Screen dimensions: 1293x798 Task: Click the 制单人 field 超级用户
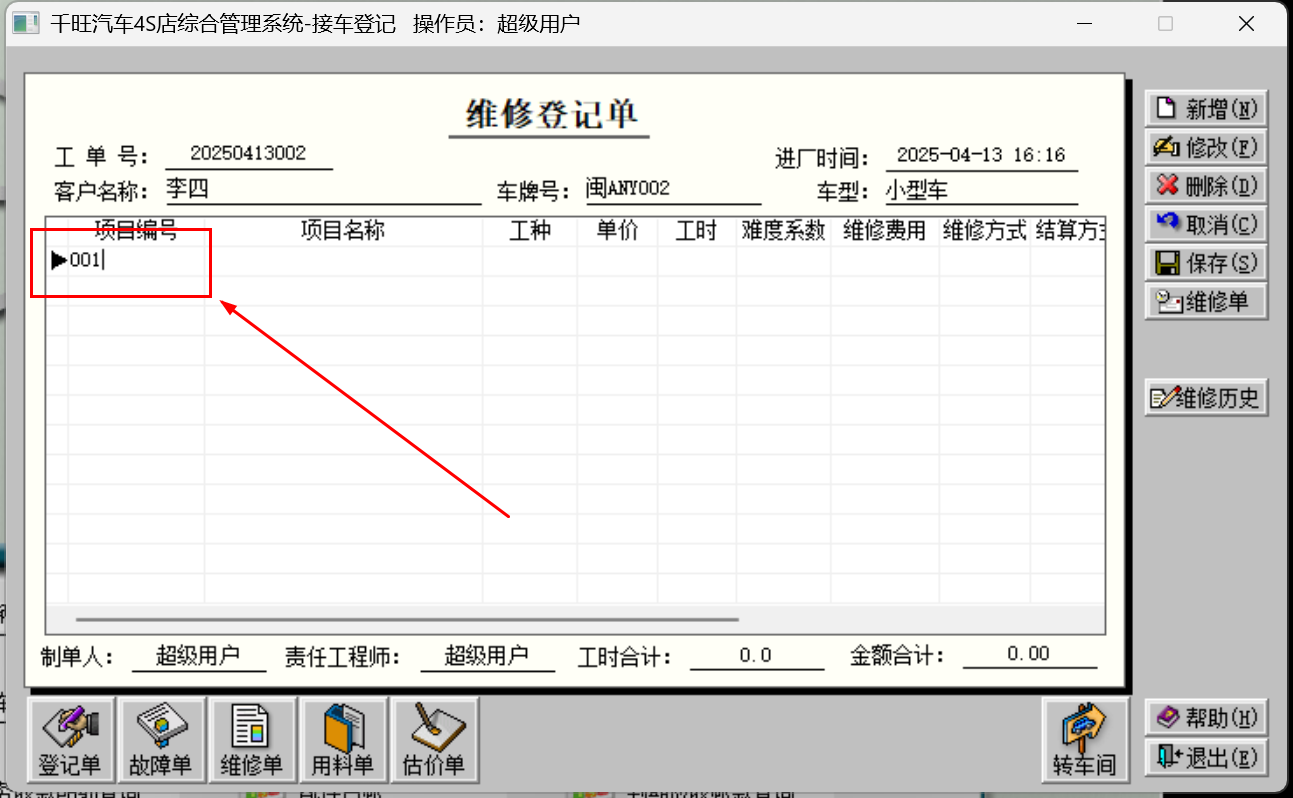point(199,656)
